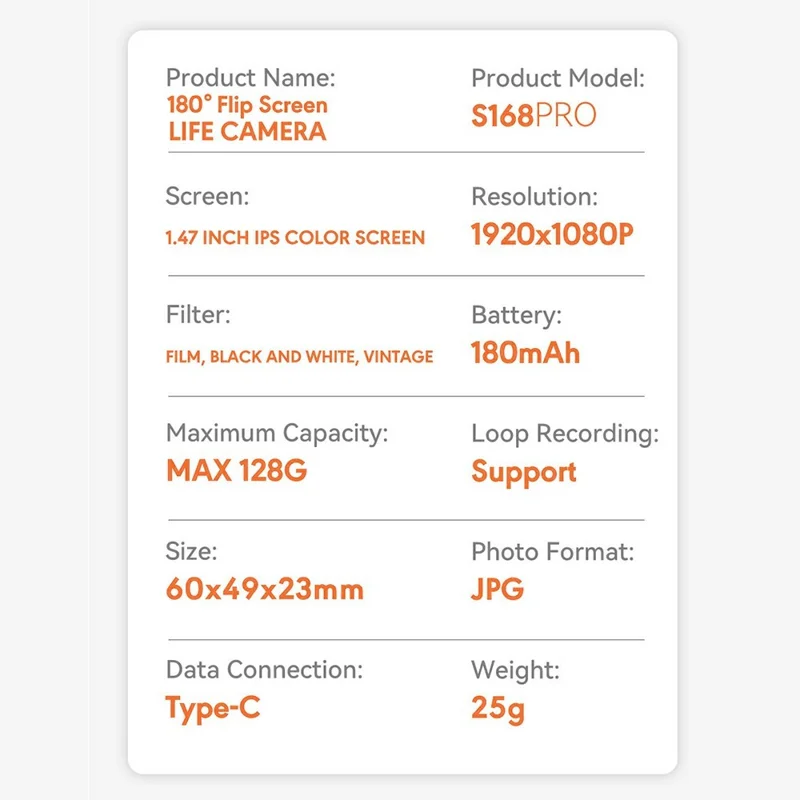This screenshot has width=800, height=800.
Task: Click the S168PRO model number
Action: [x=533, y=115]
